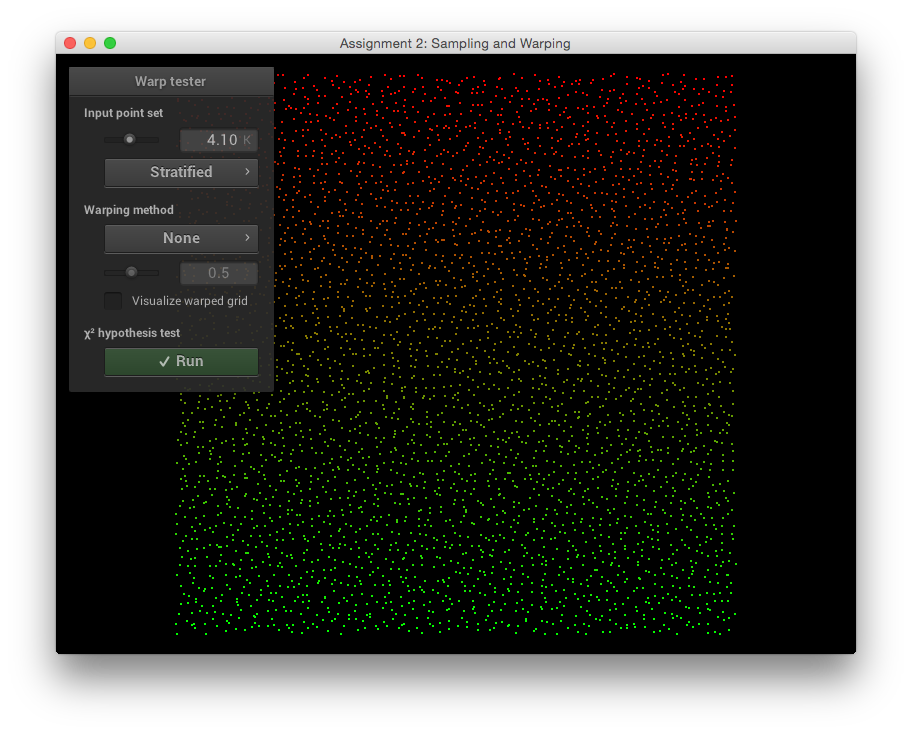Enable the Visualize warped grid checkbox
This screenshot has height=734, width=912.
(x=114, y=301)
